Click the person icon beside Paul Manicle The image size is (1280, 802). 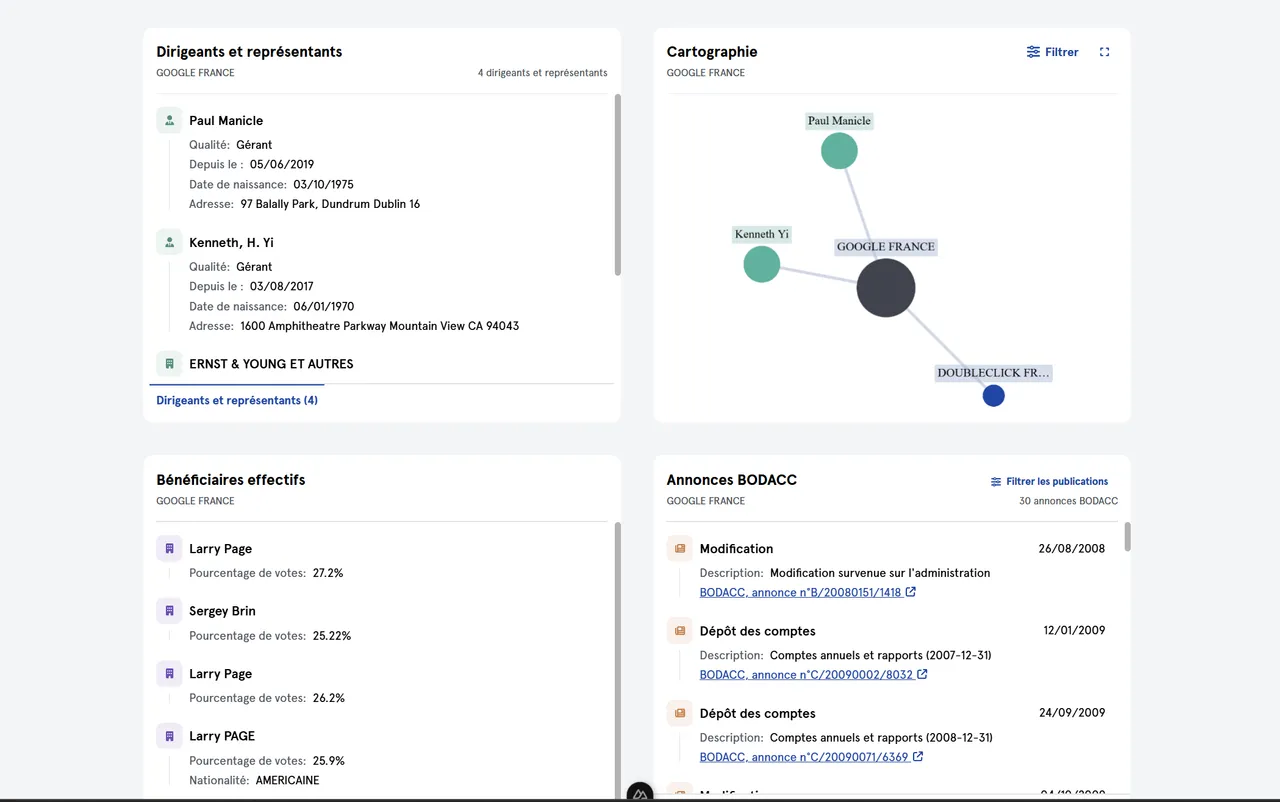tap(169, 121)
